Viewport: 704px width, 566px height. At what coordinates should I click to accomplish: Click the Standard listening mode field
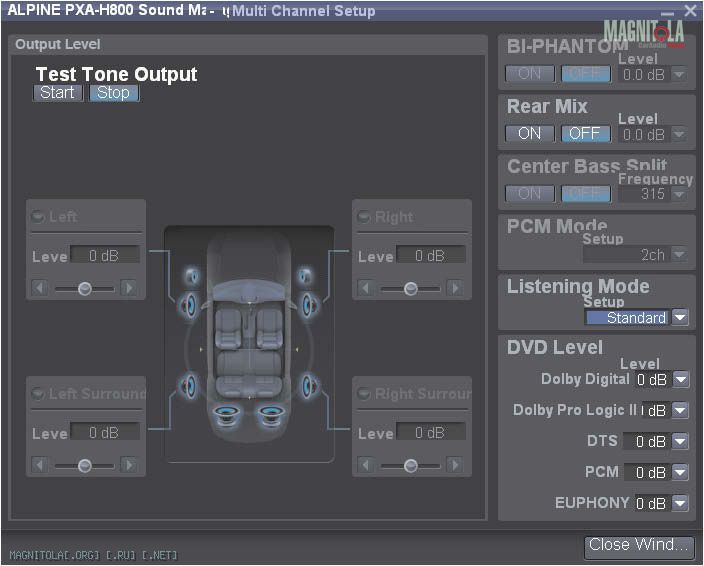628,317
